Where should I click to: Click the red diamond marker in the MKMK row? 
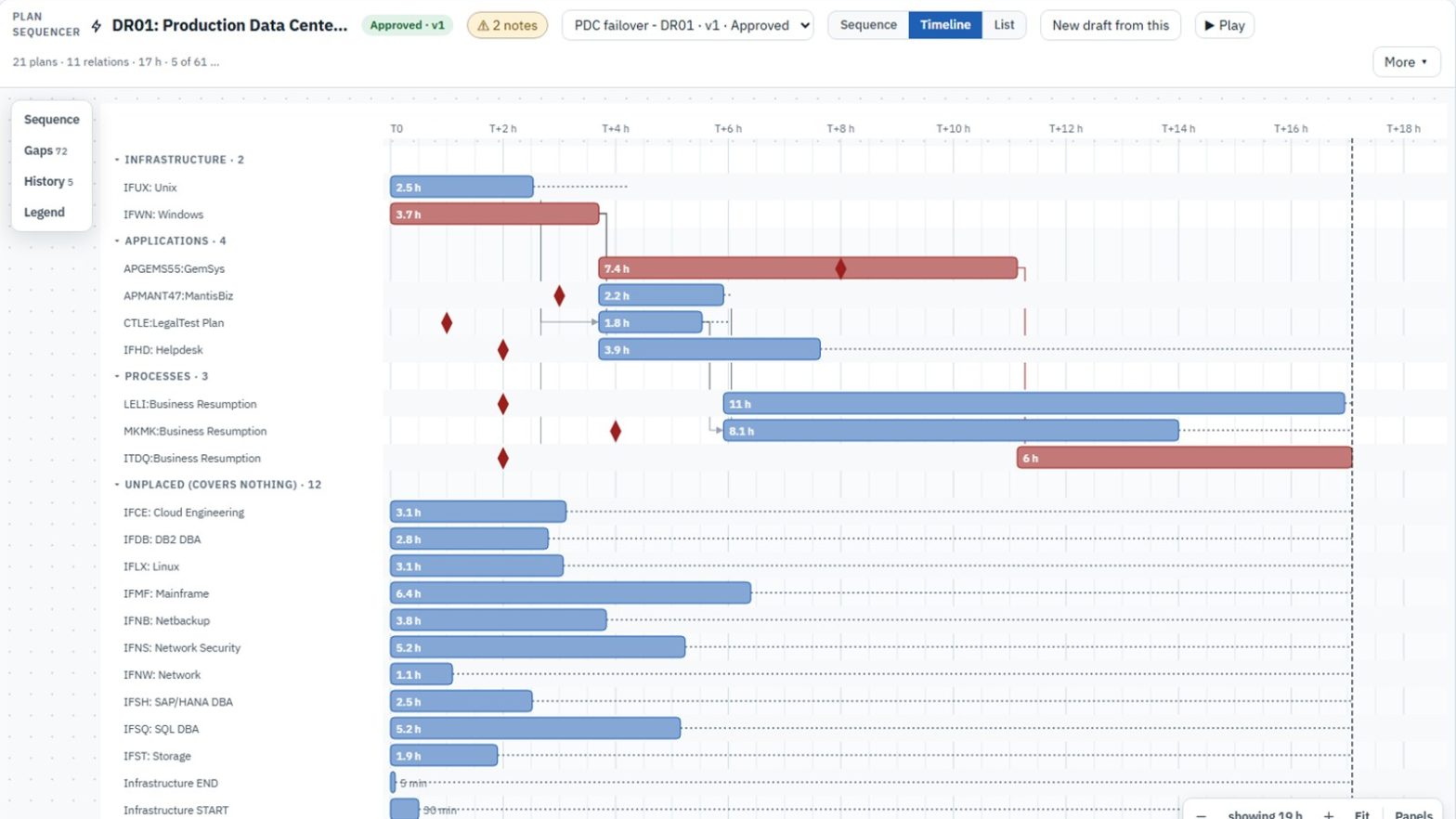click(616, 431)
